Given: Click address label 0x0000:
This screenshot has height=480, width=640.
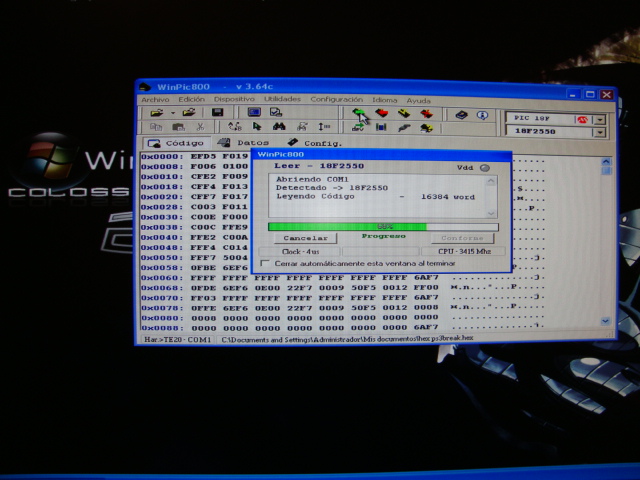Looking at the screenshot, I should (x=162, y=156).
